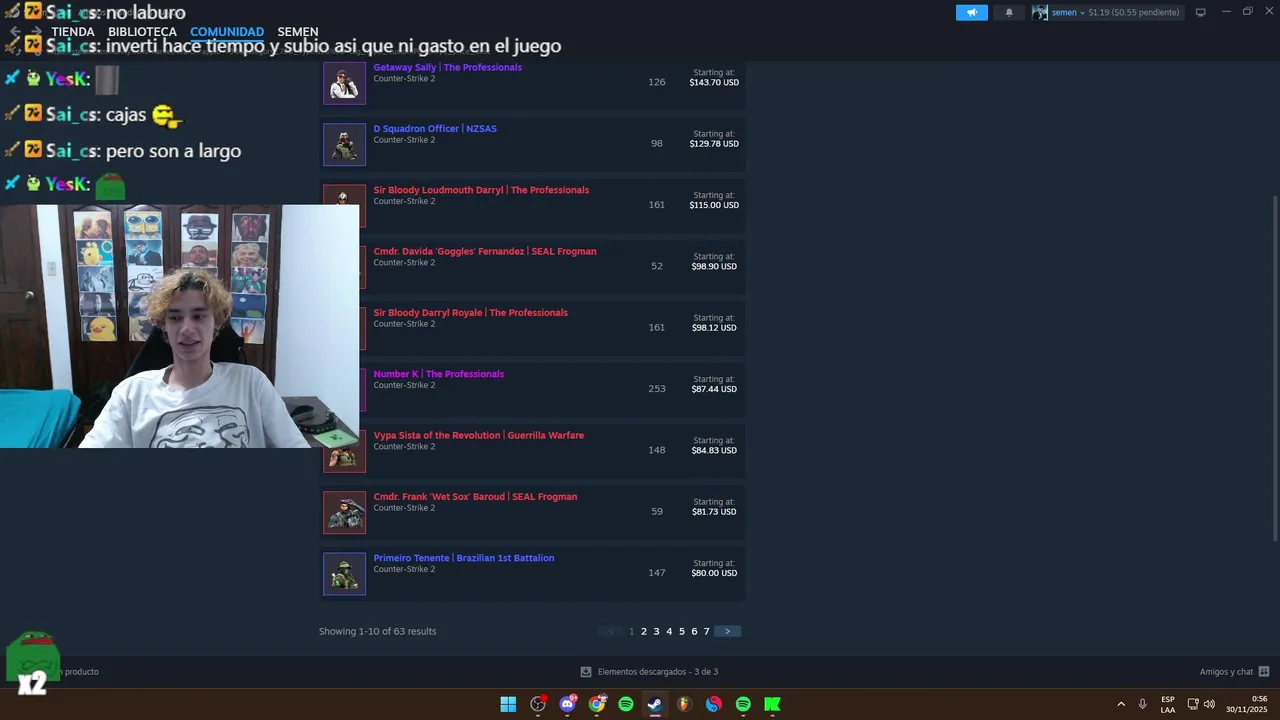Viewport: 1280px width, 720px height.
Task: Open the Kick app from the taskbar
Action: (772, 704)
